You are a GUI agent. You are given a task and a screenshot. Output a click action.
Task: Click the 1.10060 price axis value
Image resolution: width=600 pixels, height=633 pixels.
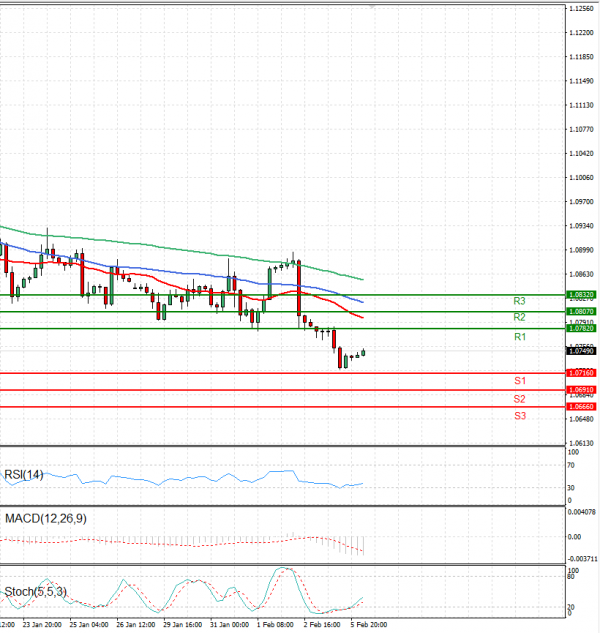(581, 178)
